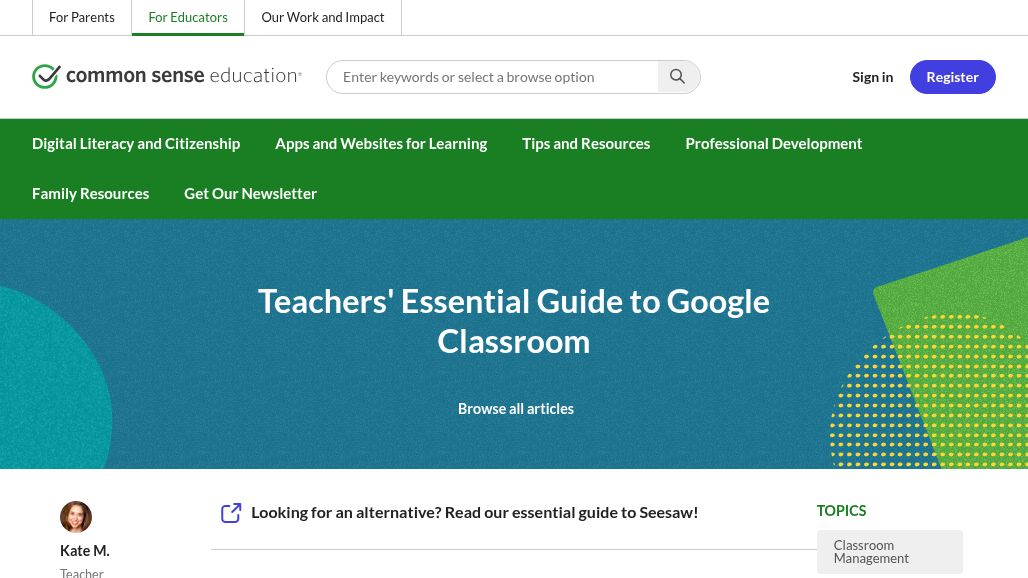Click the common sense education wordmark
1028x578 pixels.
coord(184,75)
